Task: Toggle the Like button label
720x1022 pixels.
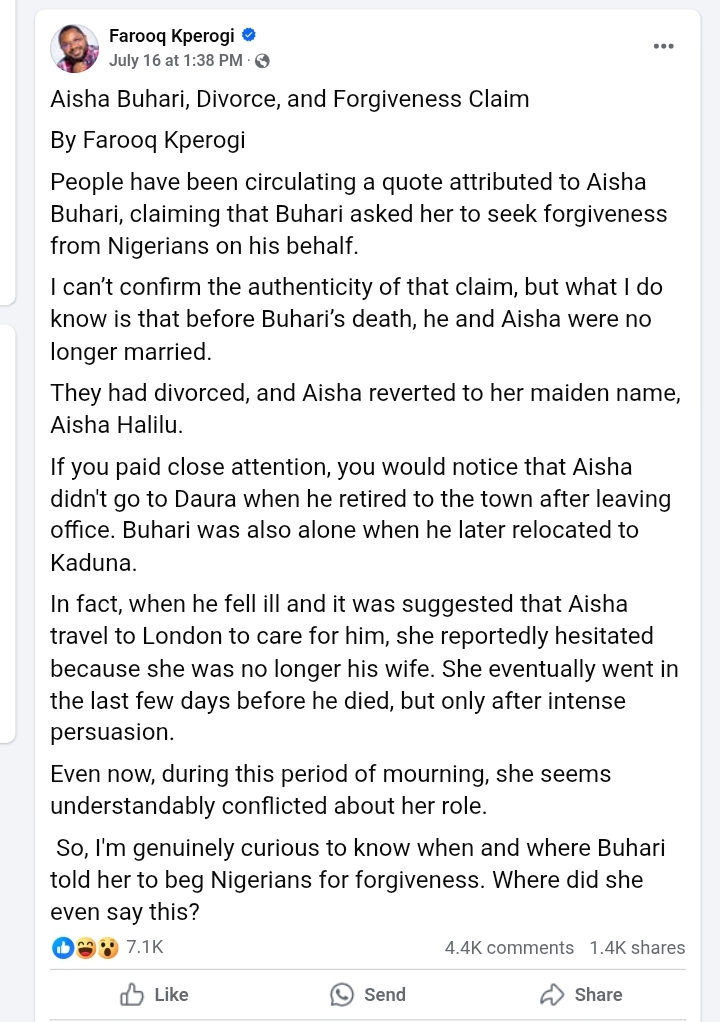Action: [171, 995]
